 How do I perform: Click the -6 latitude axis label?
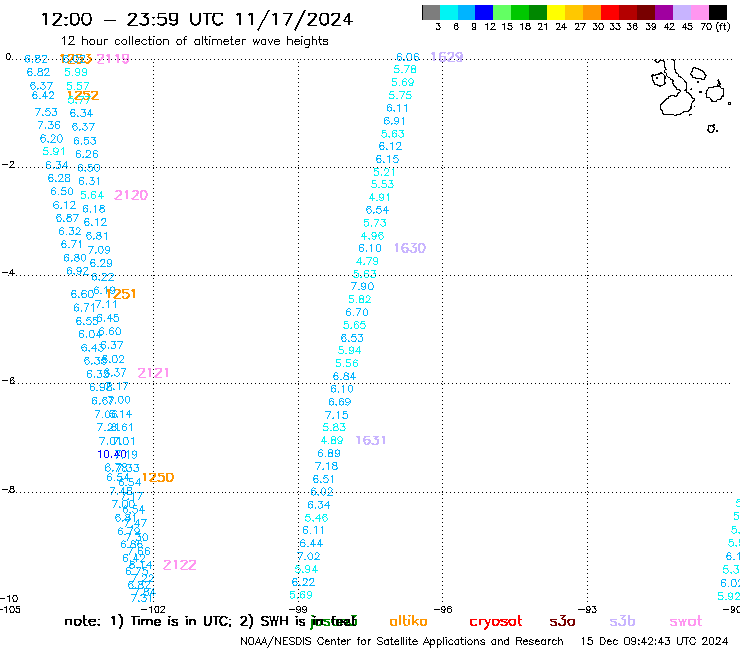[x=8, y=380]
